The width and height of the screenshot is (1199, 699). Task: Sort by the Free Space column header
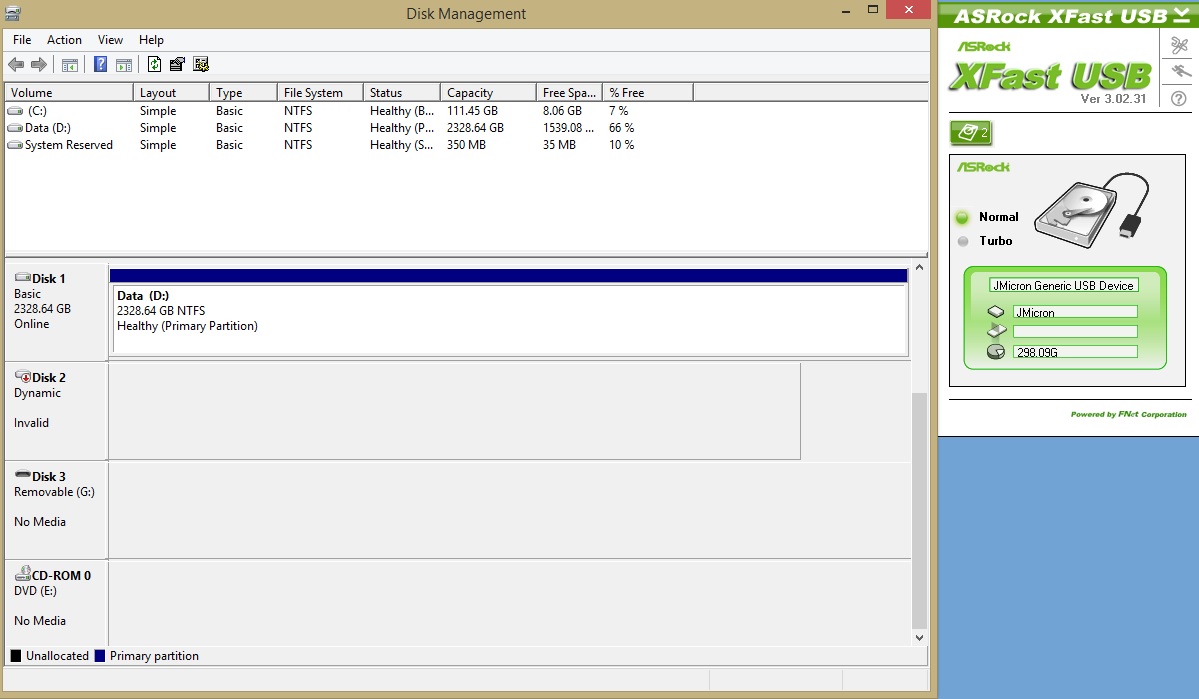tap(570, 93)
